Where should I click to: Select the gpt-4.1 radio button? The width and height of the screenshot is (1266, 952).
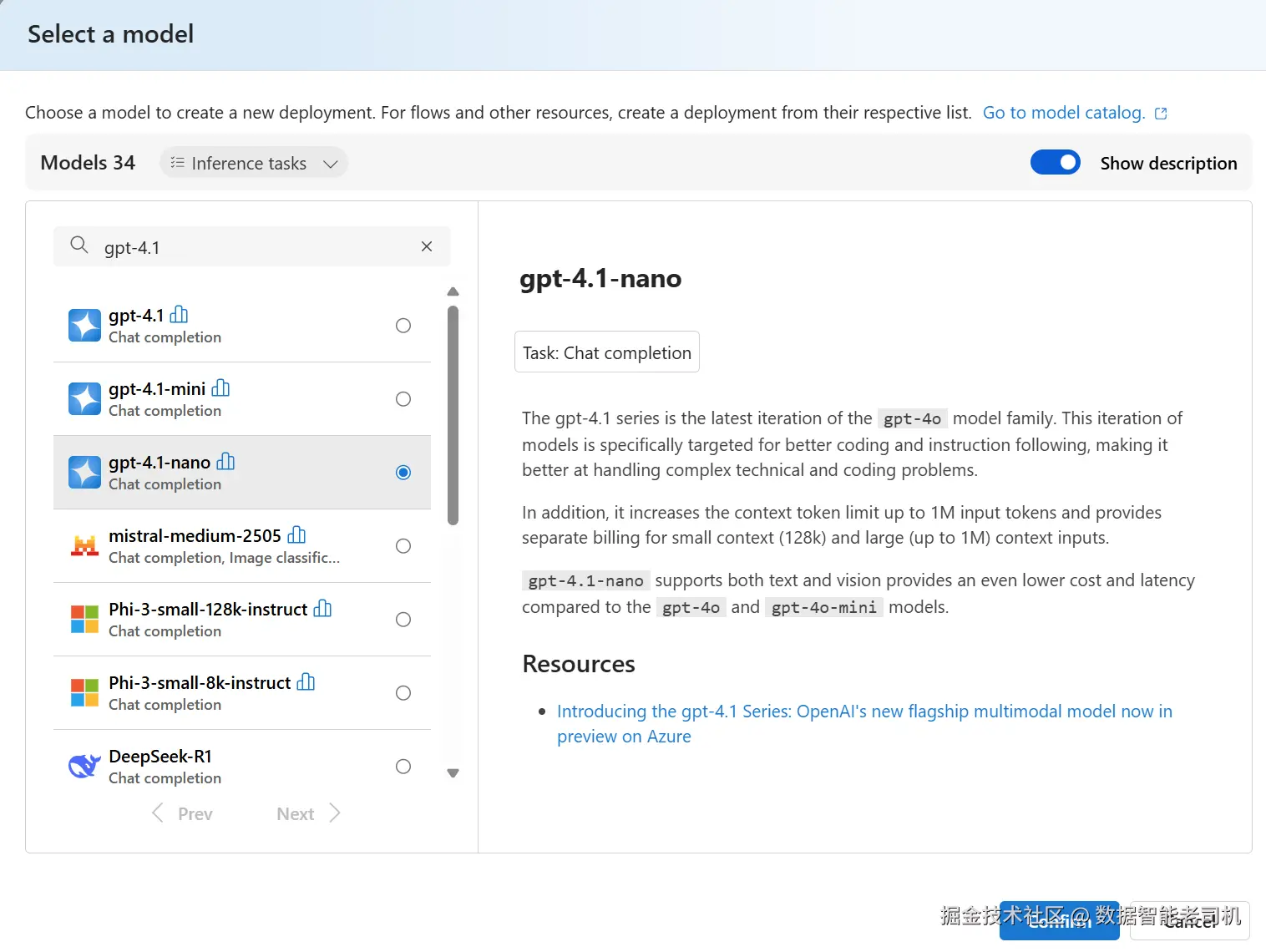point(403,326)
